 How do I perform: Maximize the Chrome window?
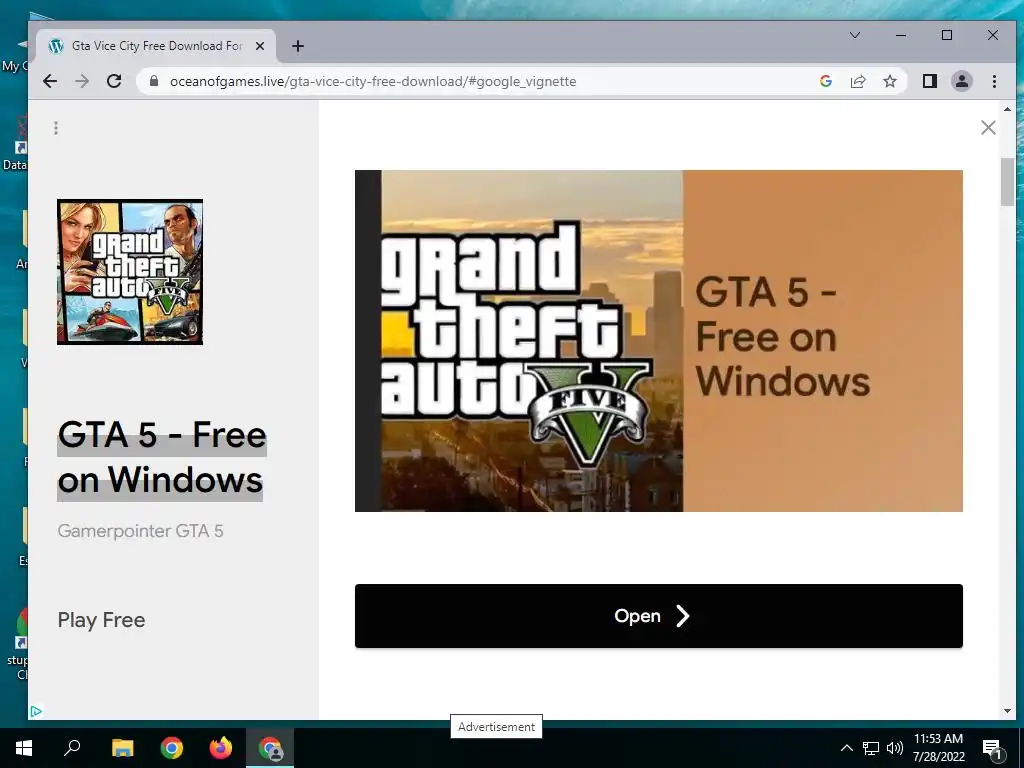(x=947, y=35)
